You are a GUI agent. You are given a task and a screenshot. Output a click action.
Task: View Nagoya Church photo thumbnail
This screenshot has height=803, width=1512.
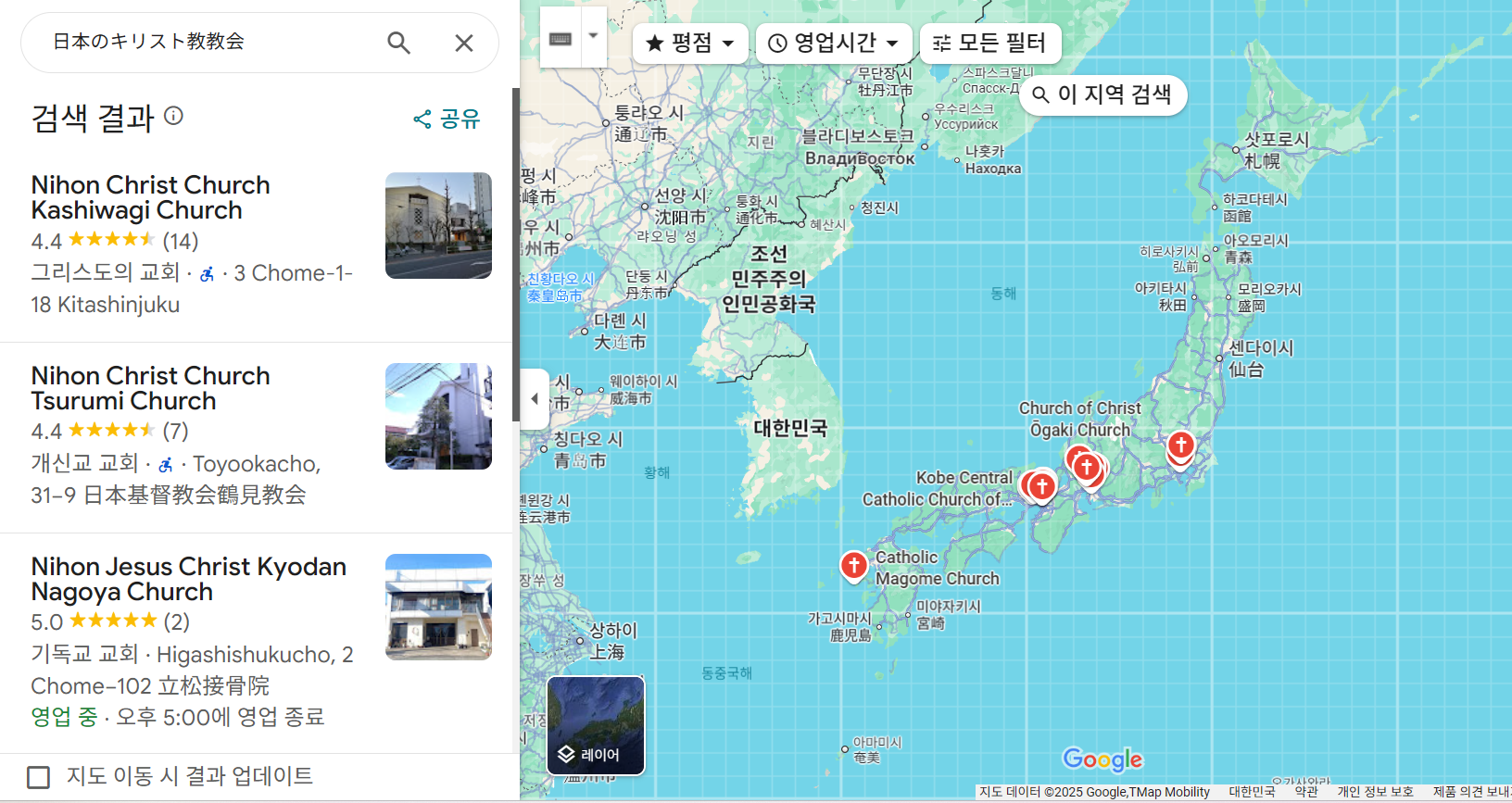[438, 607]
